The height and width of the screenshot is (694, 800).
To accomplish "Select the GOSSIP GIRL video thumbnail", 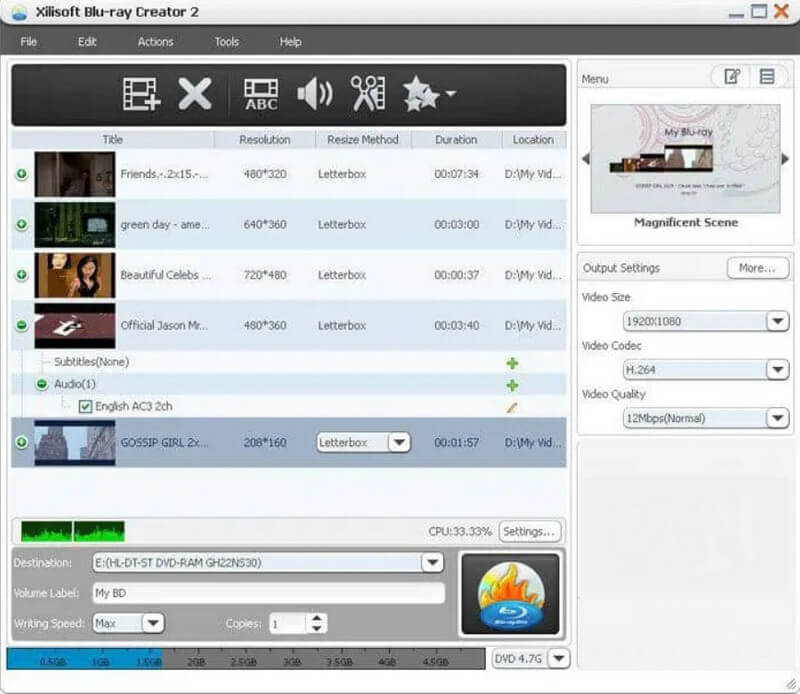I will pyautogui.click(x=75, y=442).
